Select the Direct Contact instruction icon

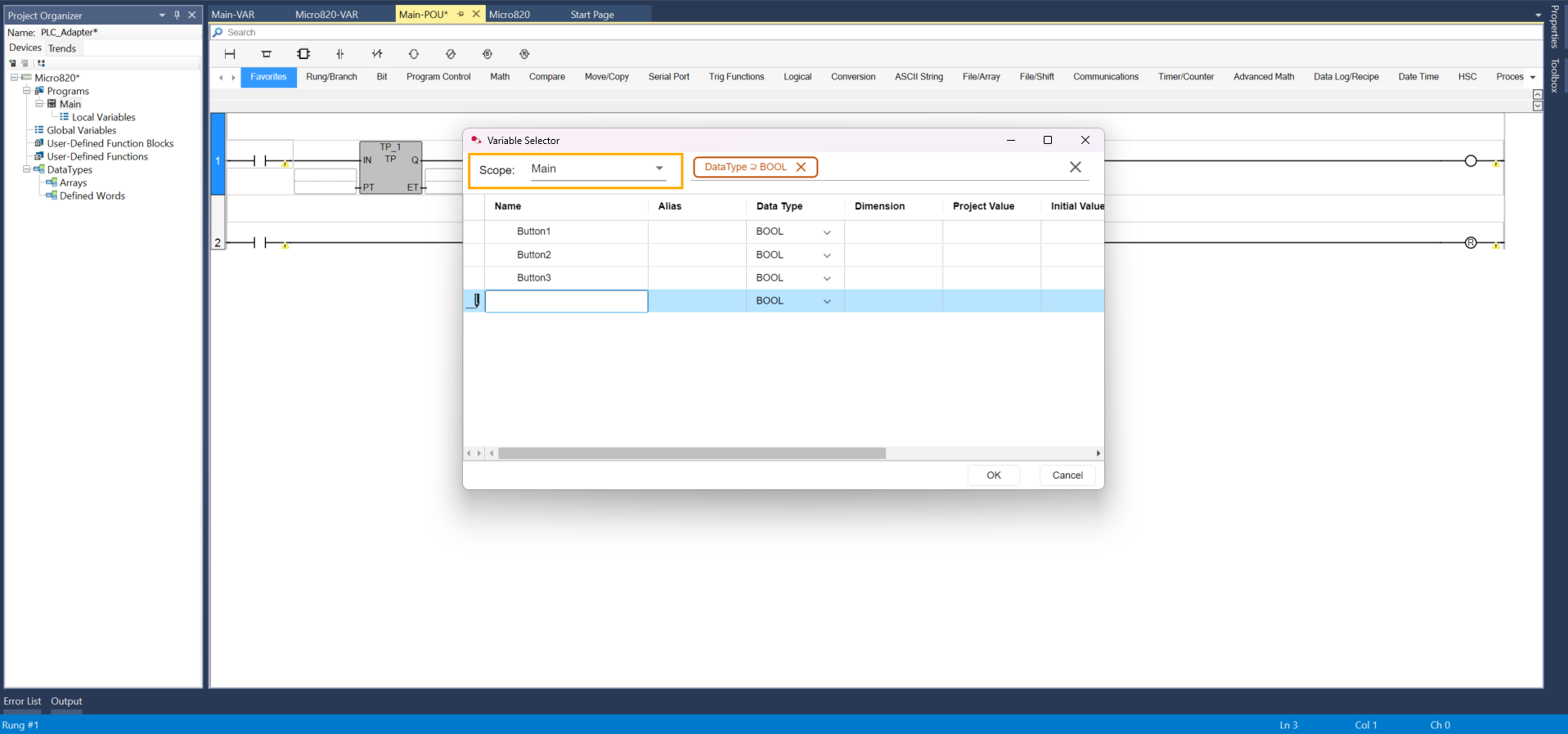coord(340,54)
